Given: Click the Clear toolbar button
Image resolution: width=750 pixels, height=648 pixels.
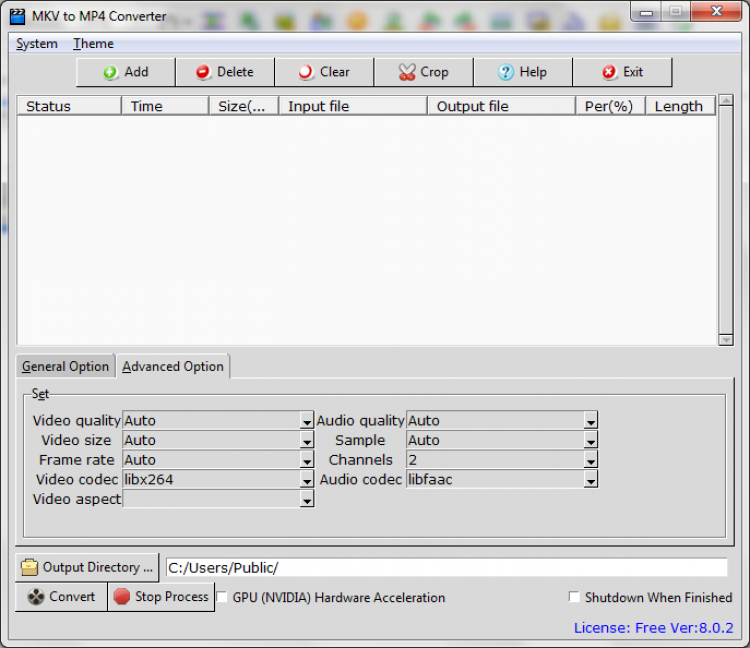Looking at the screenshot, I should pyautogui.click(x=324, y=72).
